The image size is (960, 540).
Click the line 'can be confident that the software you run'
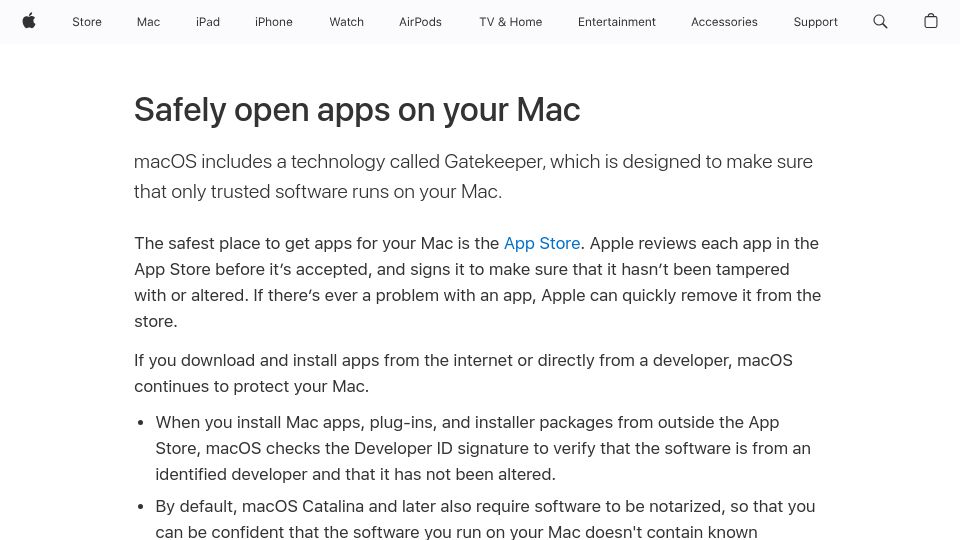(x=456, y=531)
